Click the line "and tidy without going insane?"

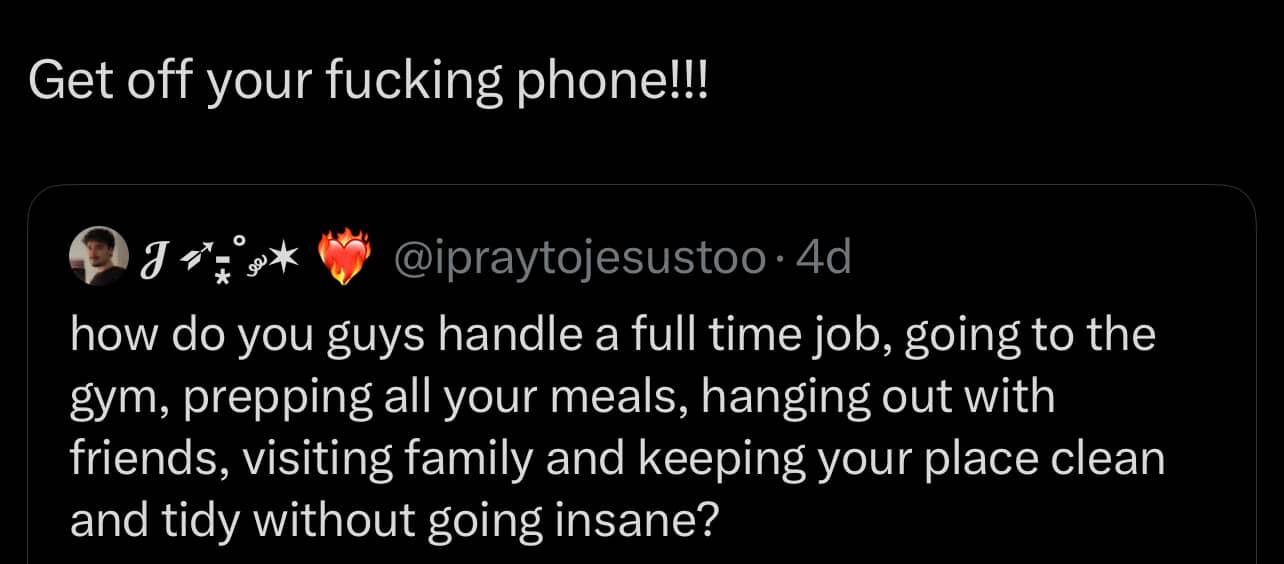[x=394, y=521]
